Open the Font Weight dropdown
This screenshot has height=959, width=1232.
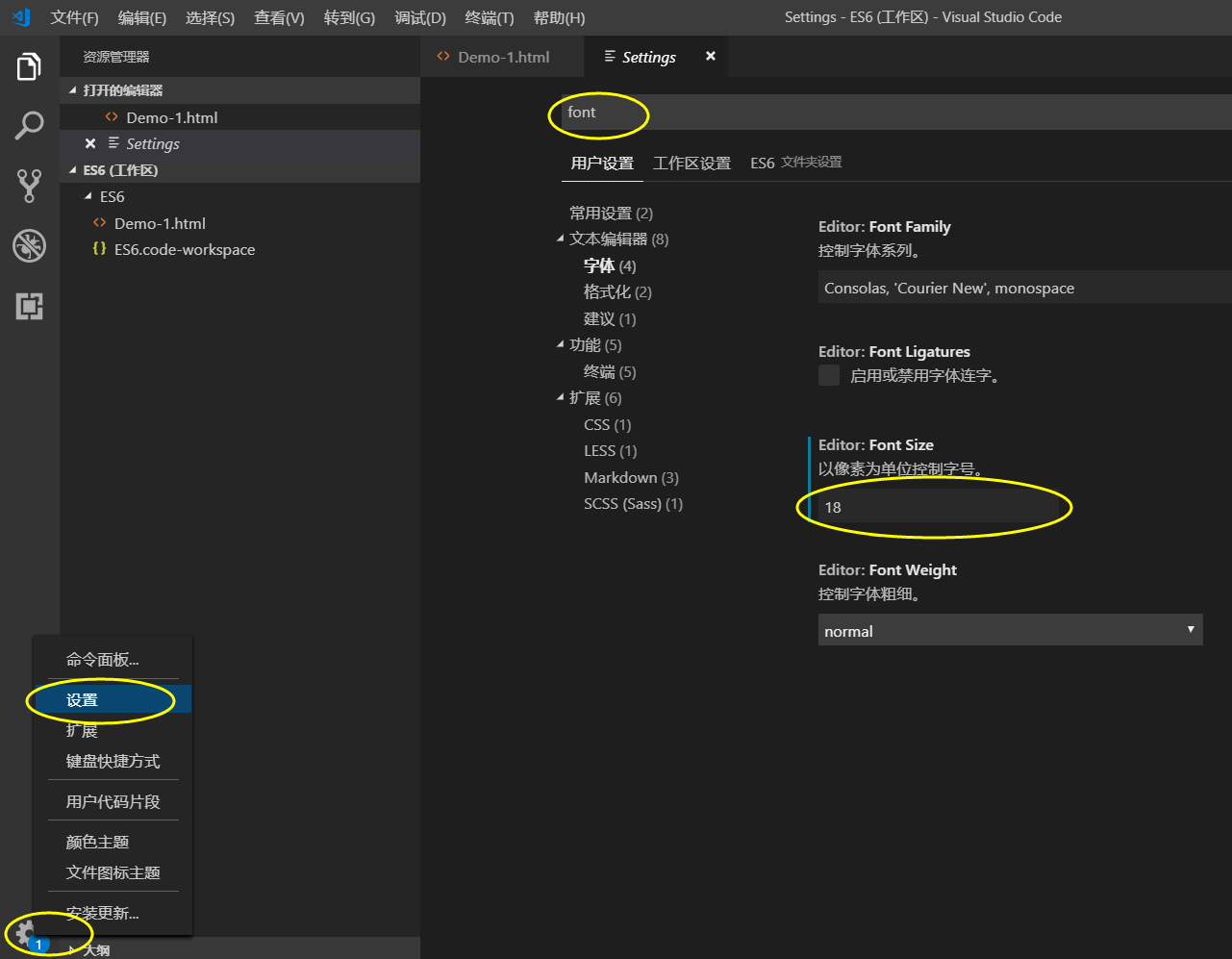[x=1010, y=630]
